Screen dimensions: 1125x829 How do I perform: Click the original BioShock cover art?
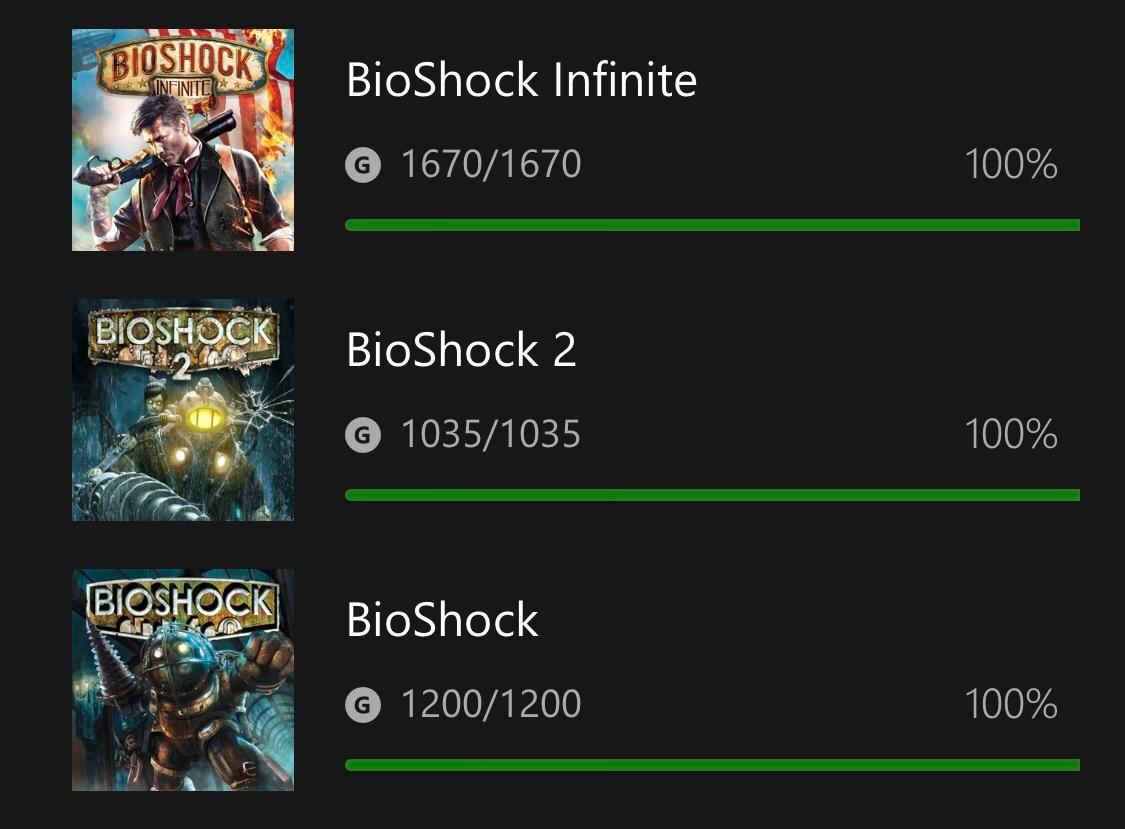click(x=182, y=679)
